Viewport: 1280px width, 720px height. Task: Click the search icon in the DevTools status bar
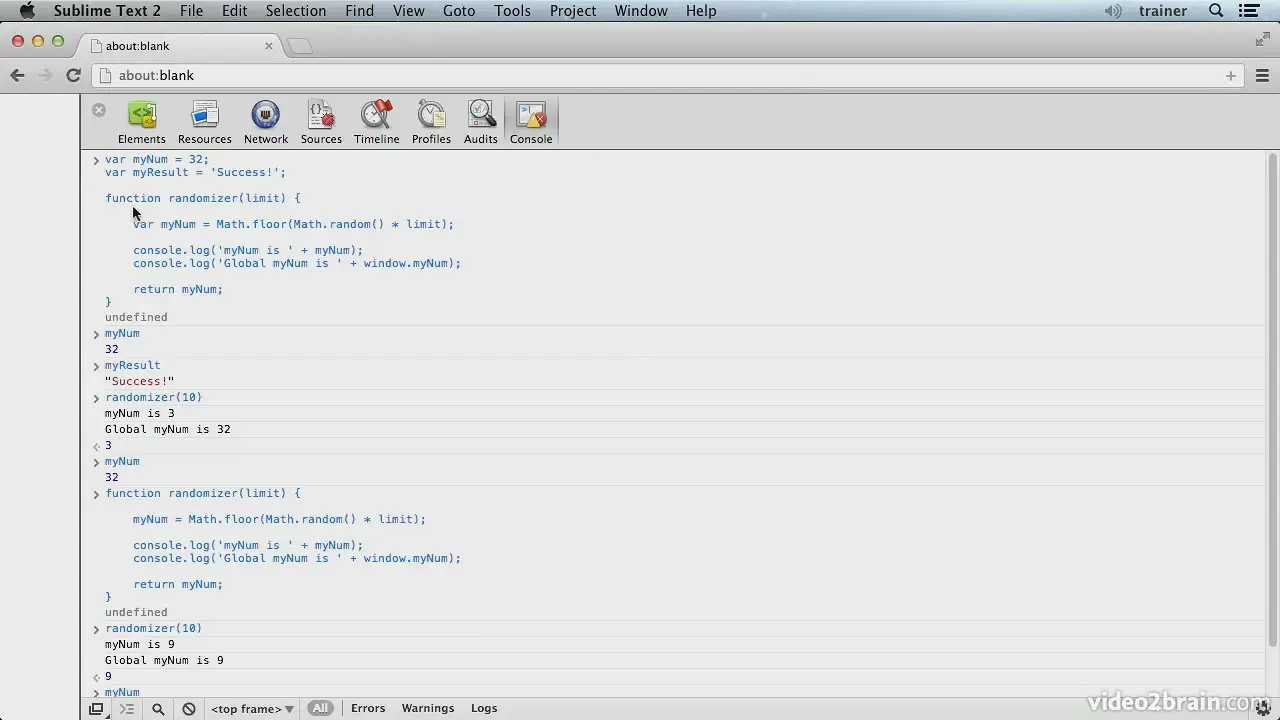(x=158, y=709)
